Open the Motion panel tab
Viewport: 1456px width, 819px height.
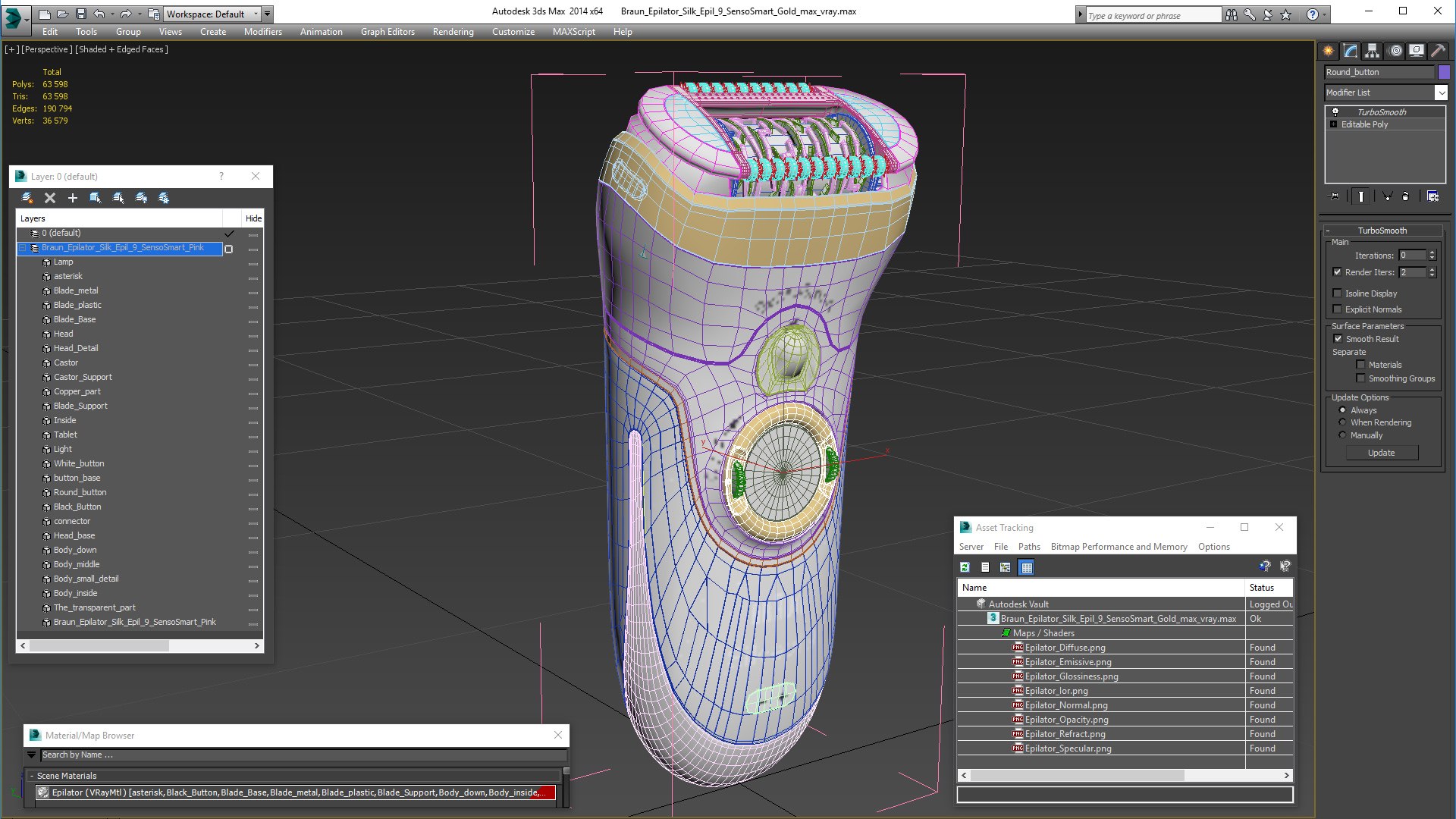click(x=1395, y=51)
